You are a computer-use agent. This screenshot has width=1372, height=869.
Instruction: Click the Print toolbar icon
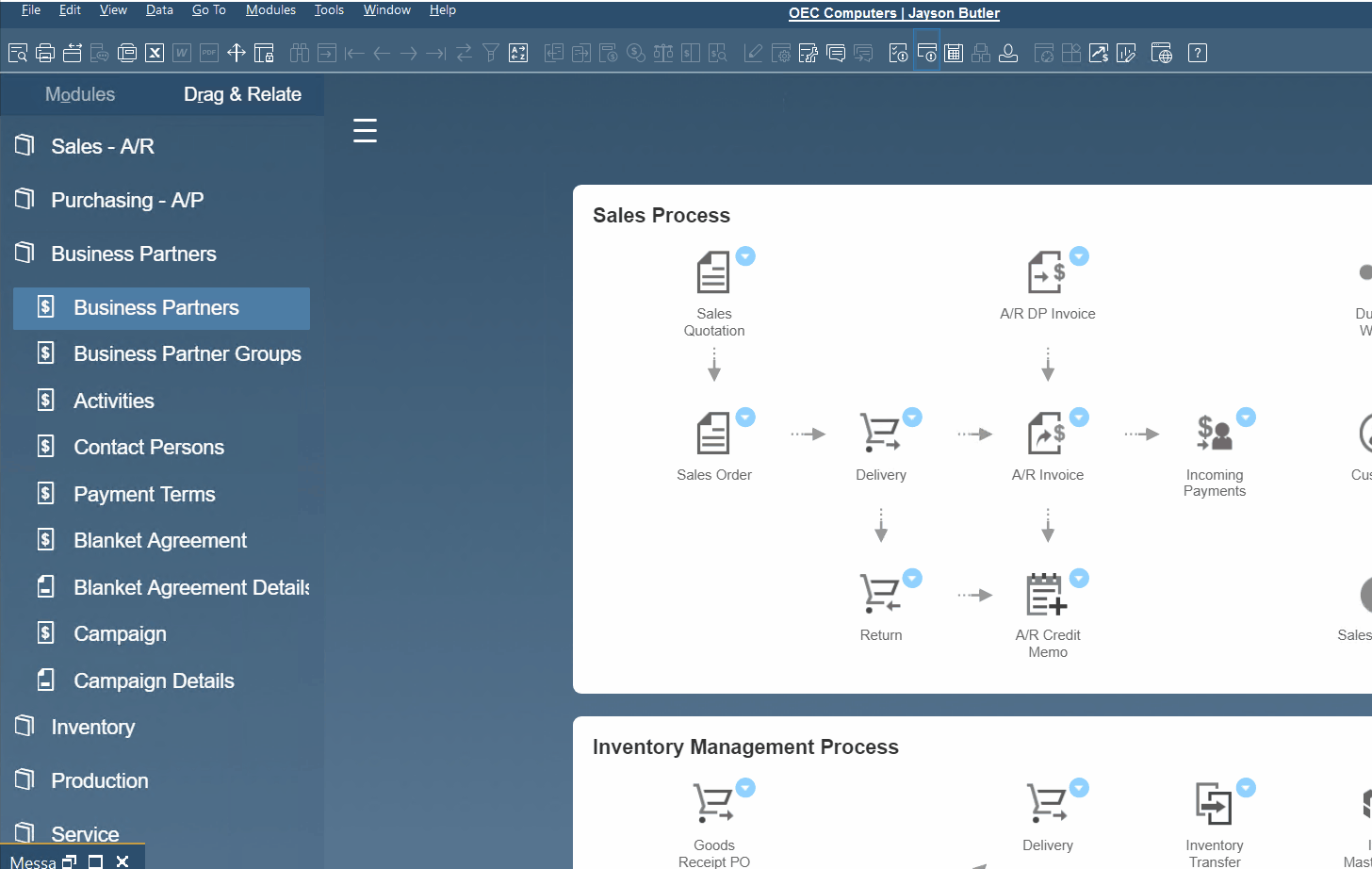point(44,54)
